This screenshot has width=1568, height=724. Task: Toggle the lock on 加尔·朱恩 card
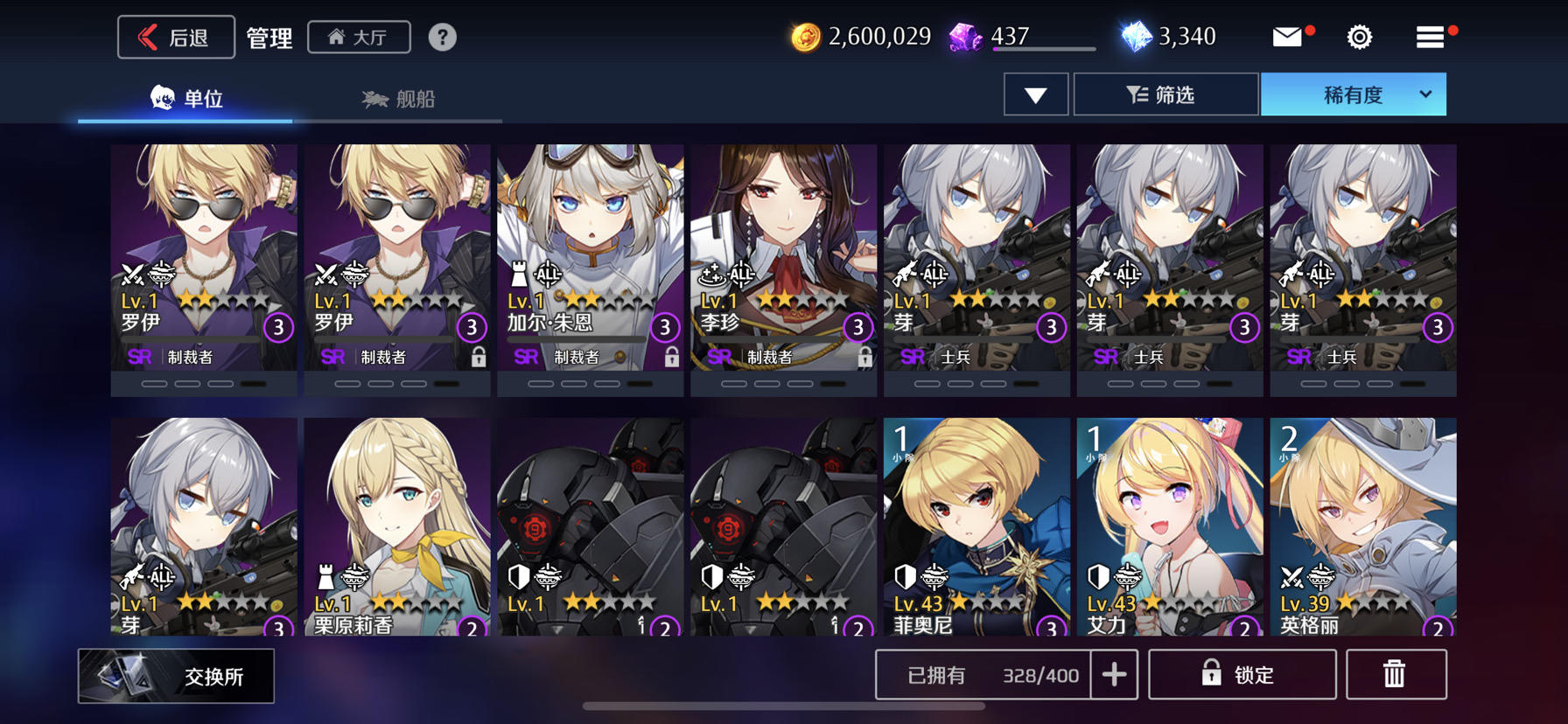[671, 357]
